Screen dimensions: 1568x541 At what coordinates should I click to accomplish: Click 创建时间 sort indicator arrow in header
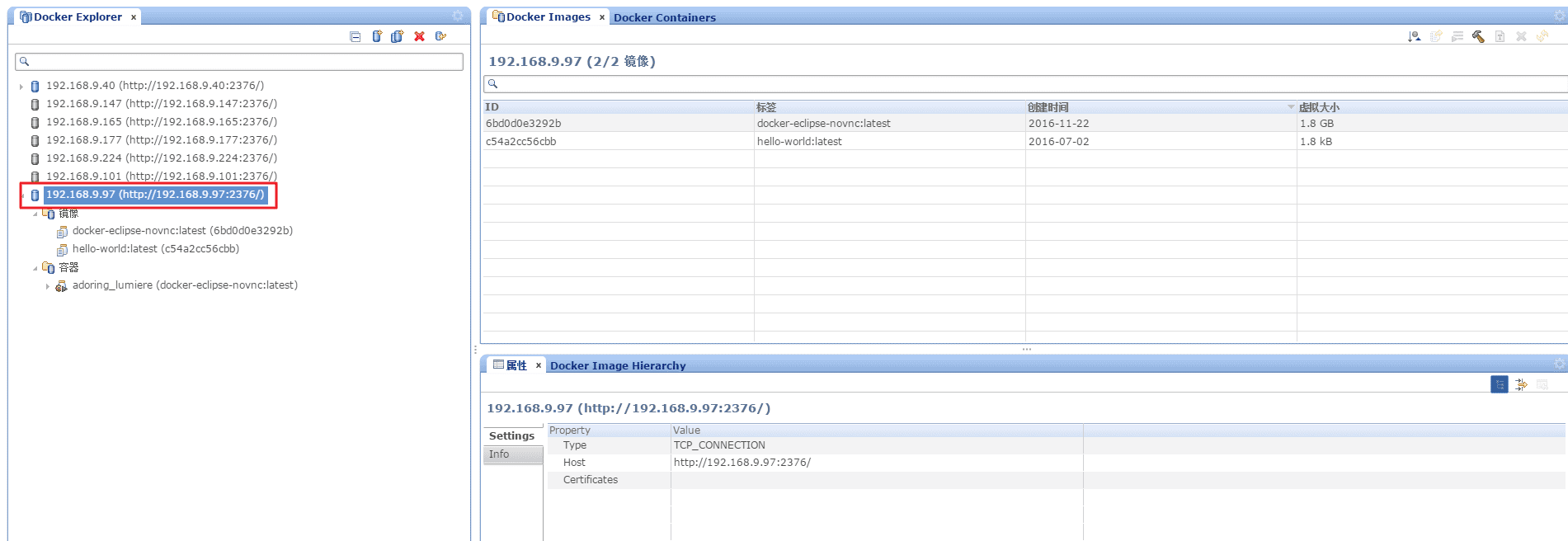pyautogui.click(x=1291, y=107)
